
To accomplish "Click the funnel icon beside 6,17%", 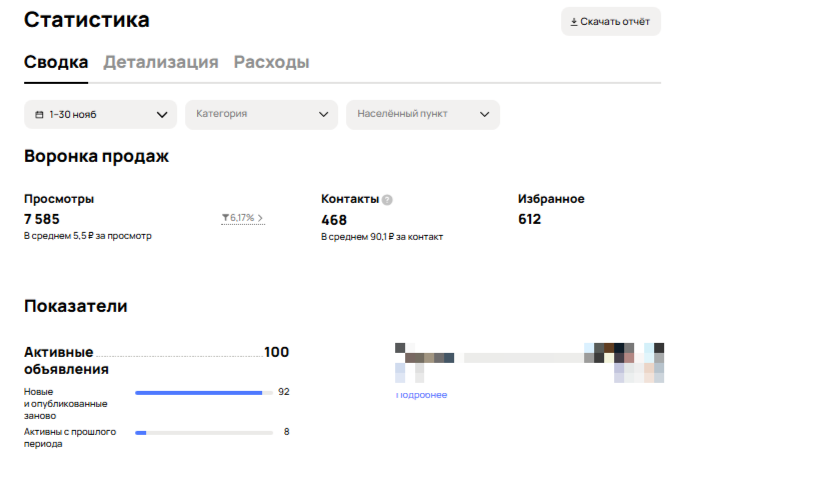I will click(225, 217).
